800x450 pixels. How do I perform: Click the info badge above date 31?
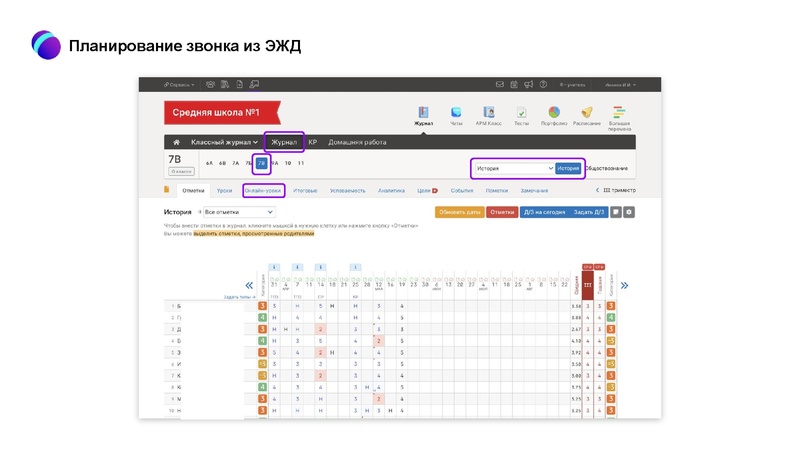tap(274, 267)
